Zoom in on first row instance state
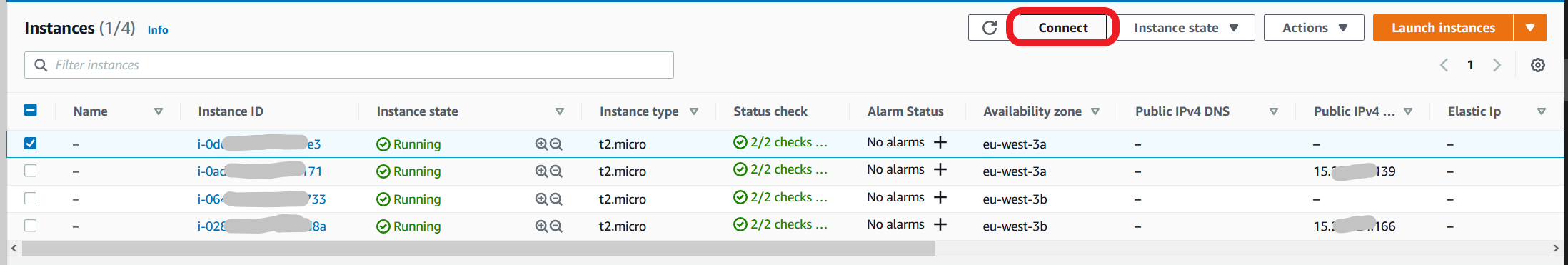This screenshot has width=1568, height=265. [x=541, y=144]
